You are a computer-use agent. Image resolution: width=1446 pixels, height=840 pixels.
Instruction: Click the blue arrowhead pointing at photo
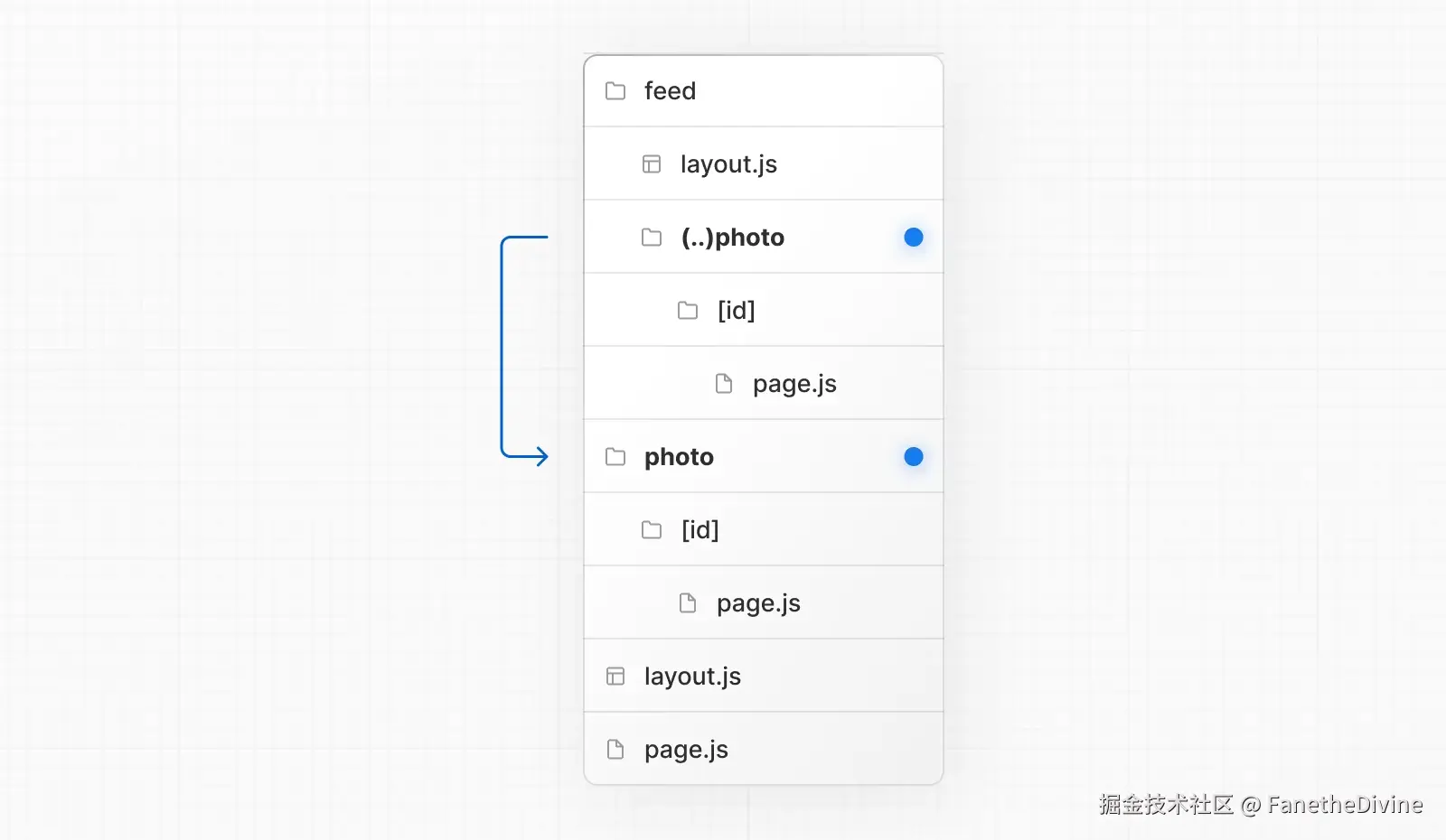coord(540,457)
